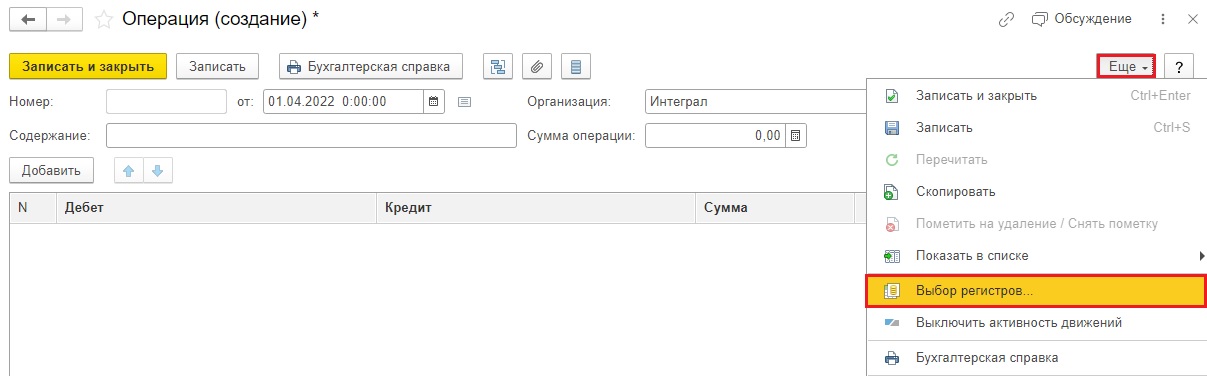Move row up with the arrow icon
This screenshot has width=1207, height=376.
point(128,171)
